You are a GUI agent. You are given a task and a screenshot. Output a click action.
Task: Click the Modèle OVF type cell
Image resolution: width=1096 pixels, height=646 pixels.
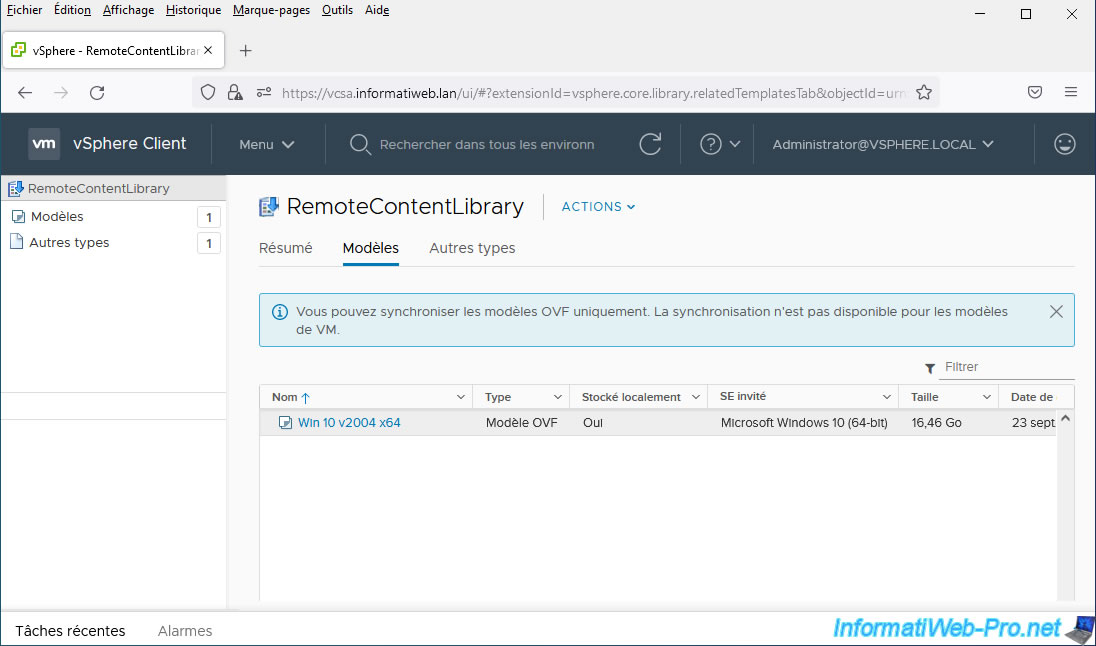pyautogui.click(x=521, y=422)
